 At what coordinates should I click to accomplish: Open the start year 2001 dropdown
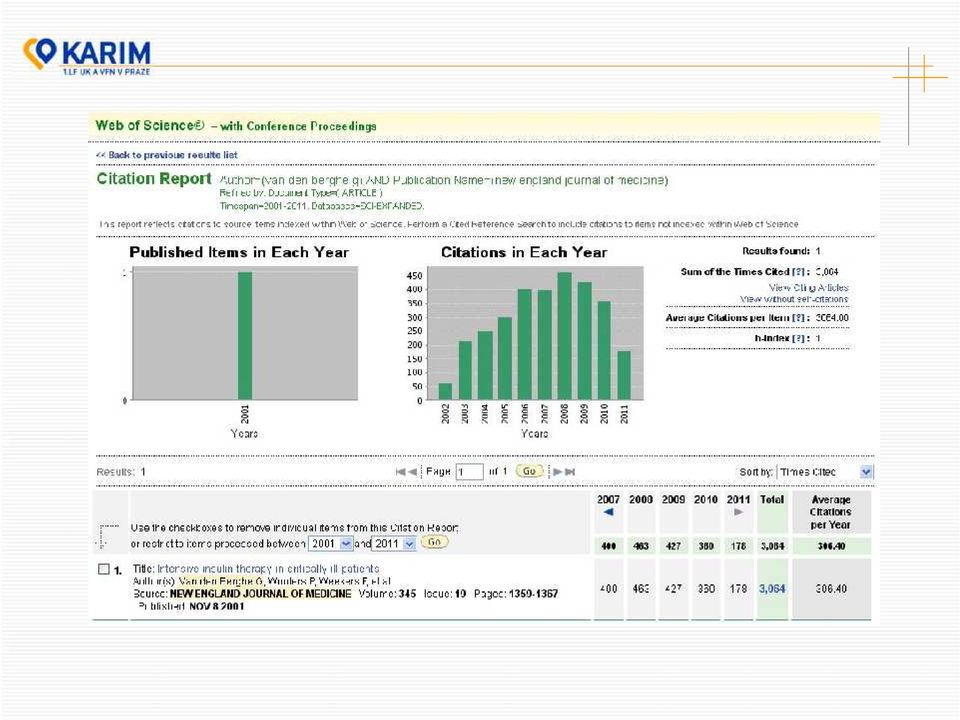tap(331, 543)
